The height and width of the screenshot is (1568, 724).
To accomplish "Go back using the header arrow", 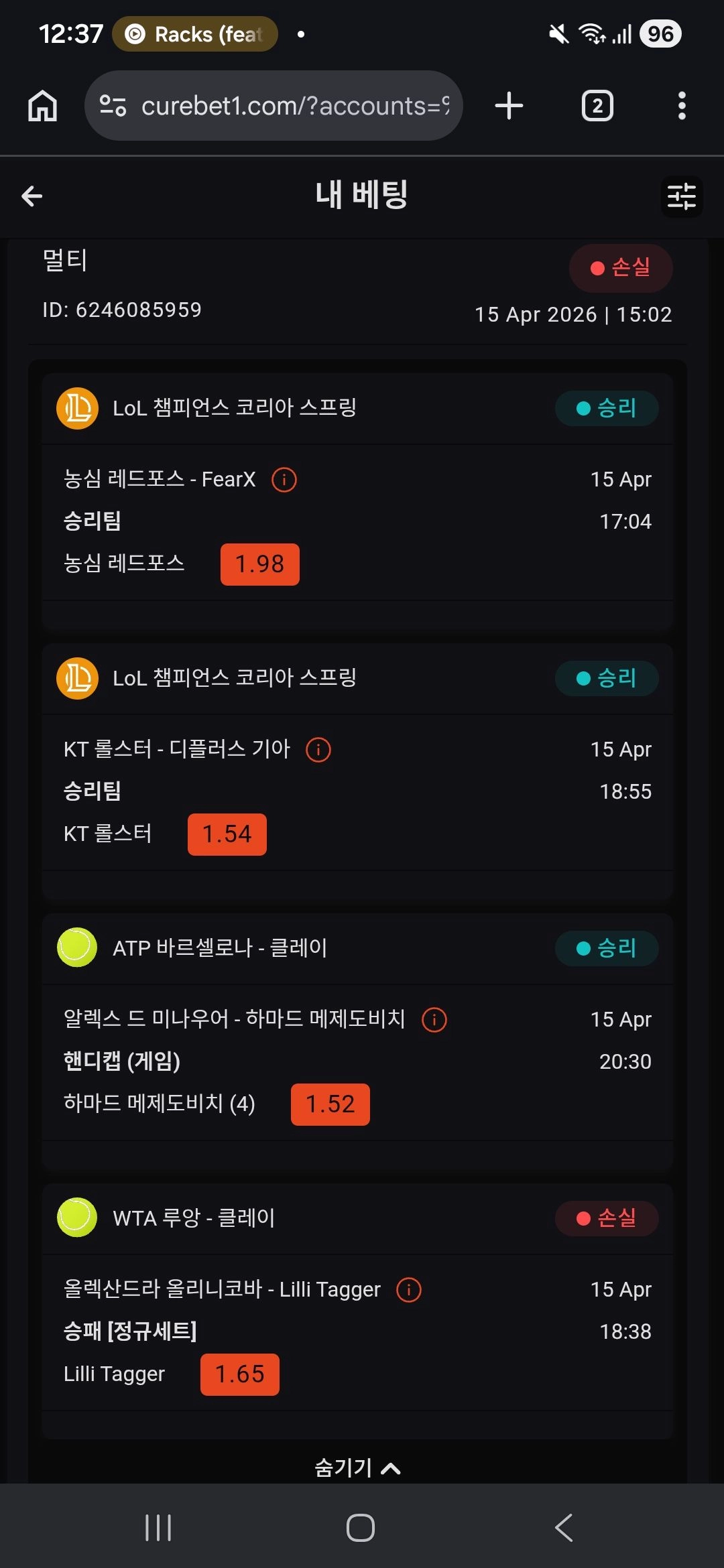I will pyautogui.click(x=32, y=196).
